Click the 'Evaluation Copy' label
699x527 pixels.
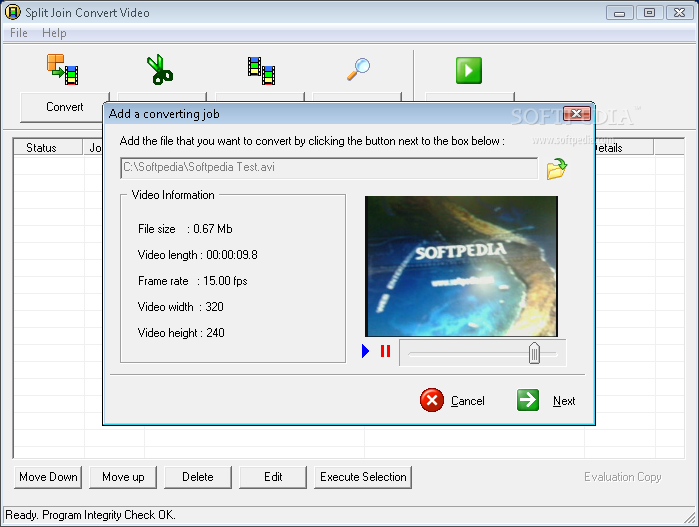click(623, 477)
